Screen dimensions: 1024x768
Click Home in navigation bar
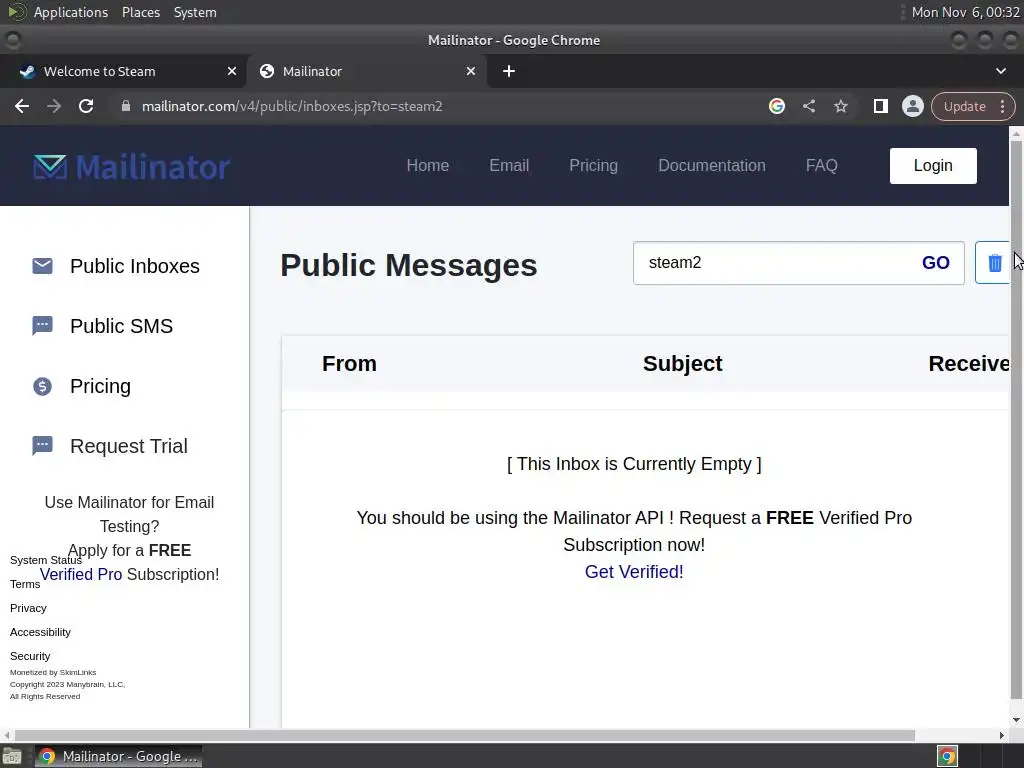(x=428, y=166)
